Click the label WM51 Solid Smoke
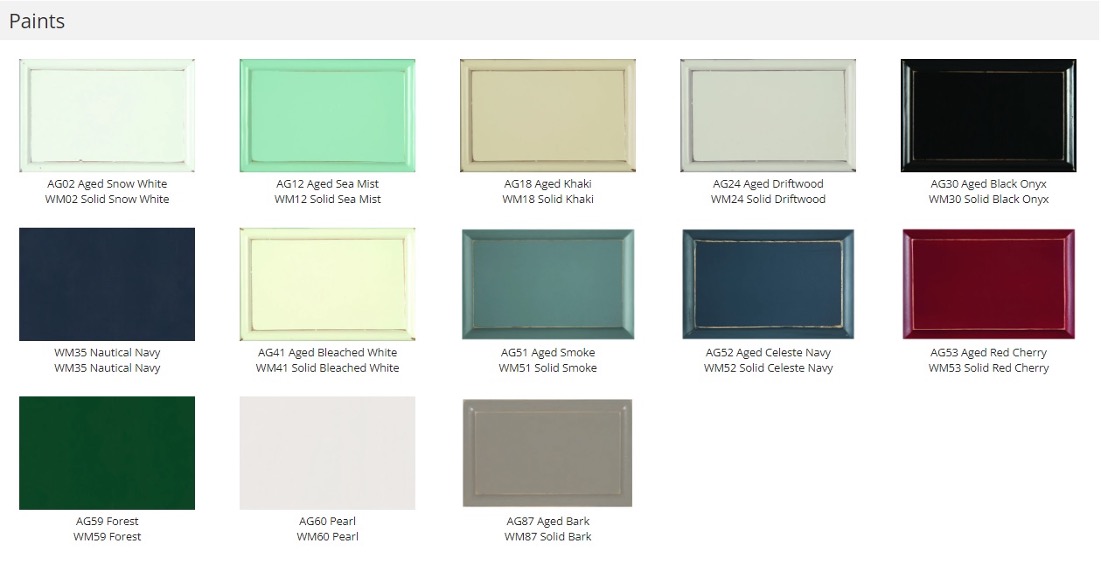Viewport: 1101px width, 566px height. click(548, 368)
